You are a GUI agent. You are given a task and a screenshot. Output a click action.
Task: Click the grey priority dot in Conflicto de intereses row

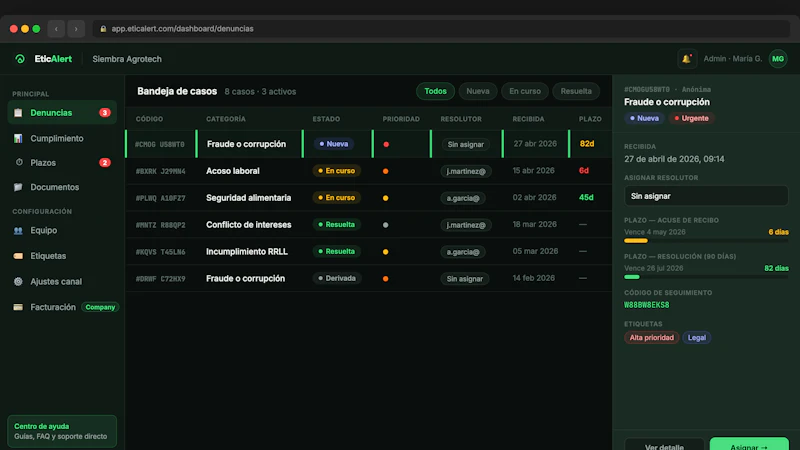pyautogui.click(x=386, y=225)
